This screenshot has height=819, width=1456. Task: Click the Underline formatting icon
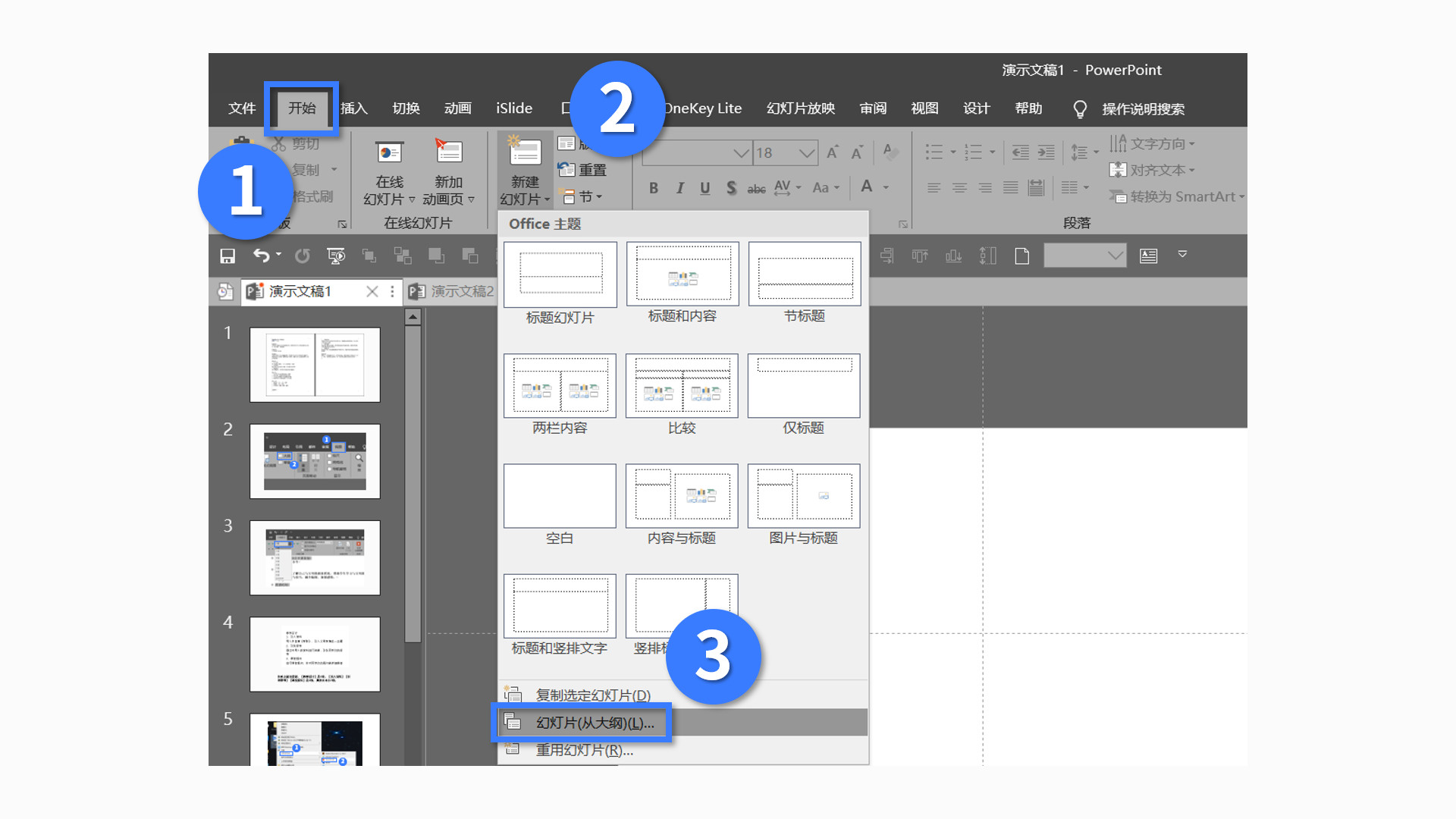click(705, 188)
